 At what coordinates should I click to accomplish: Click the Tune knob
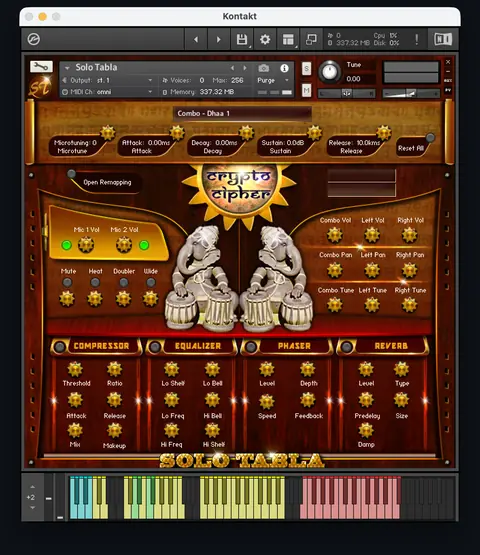[330, 72]
